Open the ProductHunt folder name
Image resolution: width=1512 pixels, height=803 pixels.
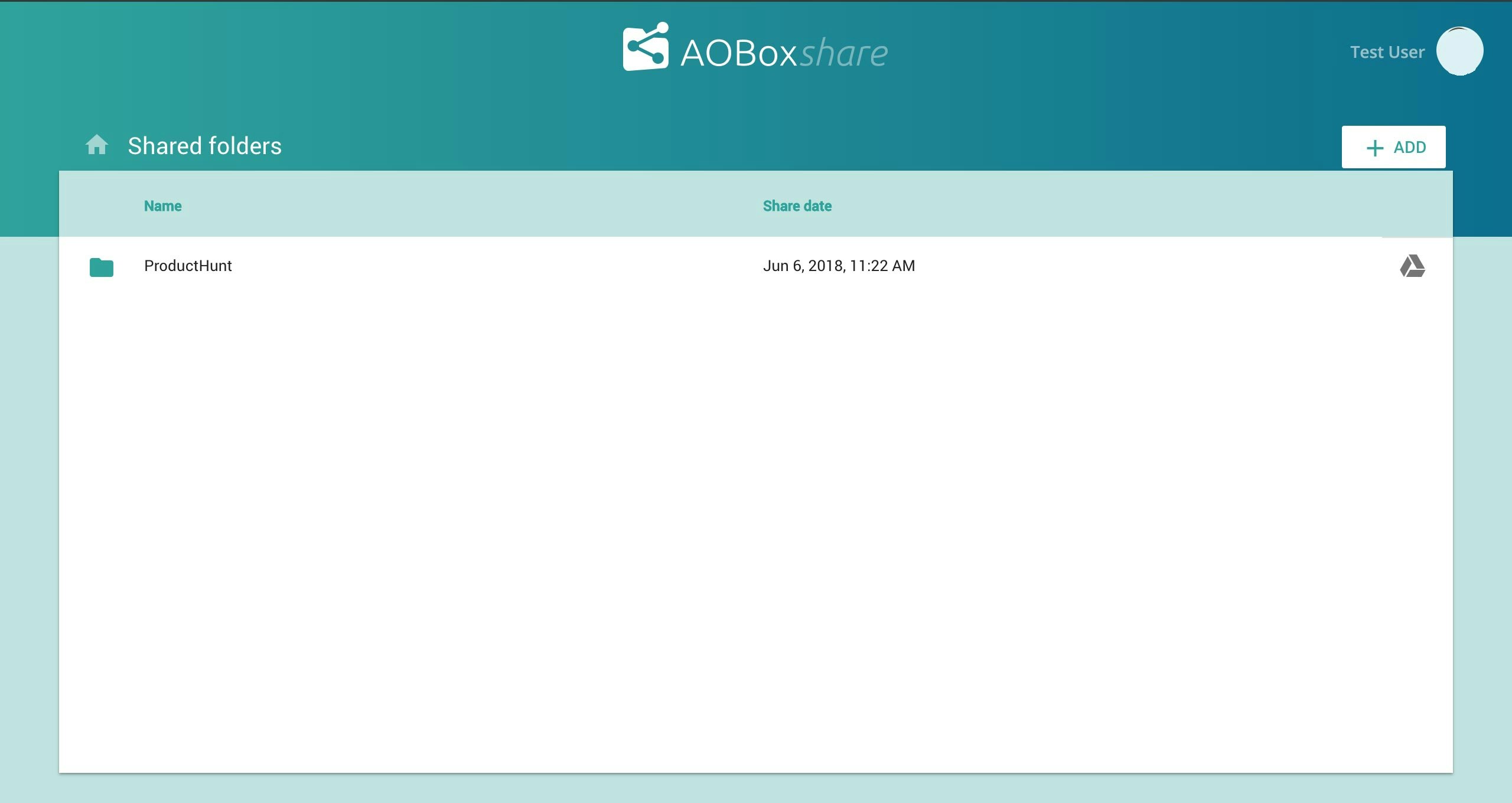coord(188,266)
